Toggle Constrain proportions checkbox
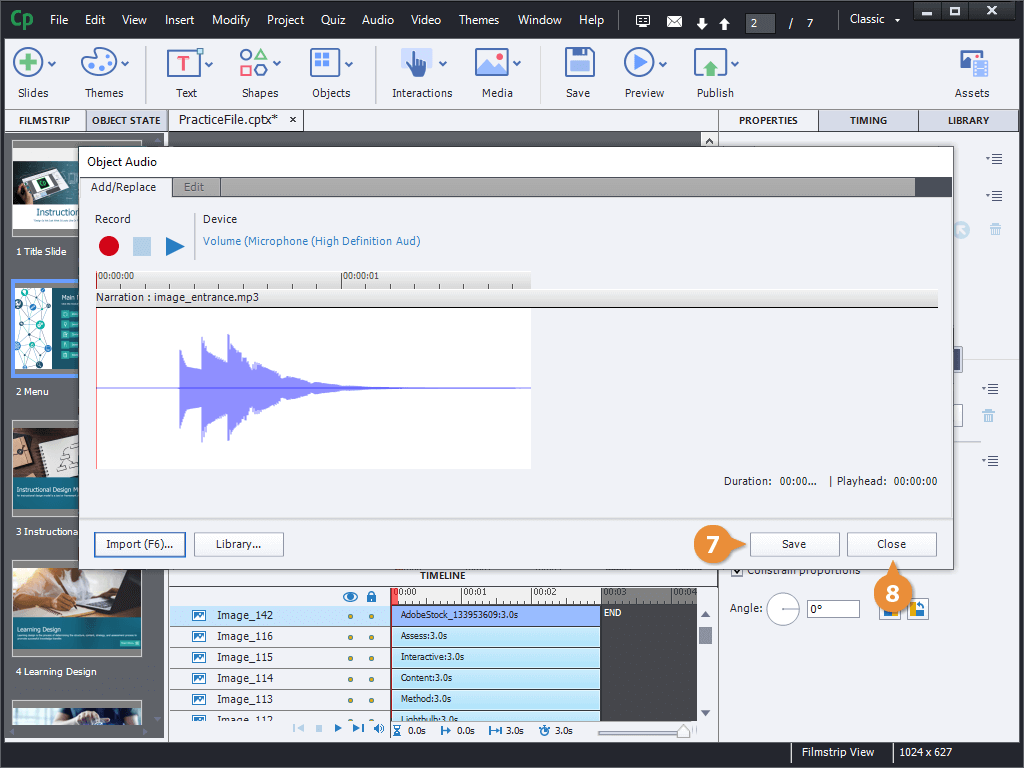1024x768 pixels. pos(737,571)
